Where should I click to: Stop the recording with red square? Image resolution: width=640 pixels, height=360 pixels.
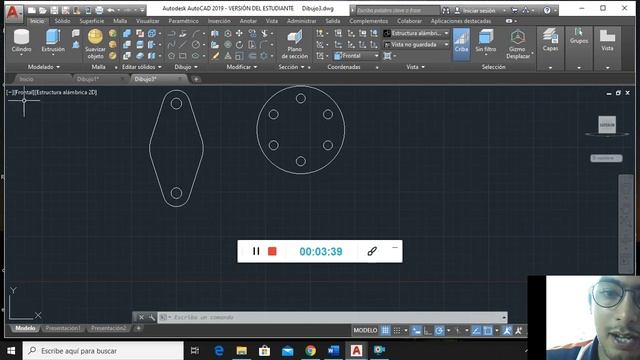click(272, 251)
